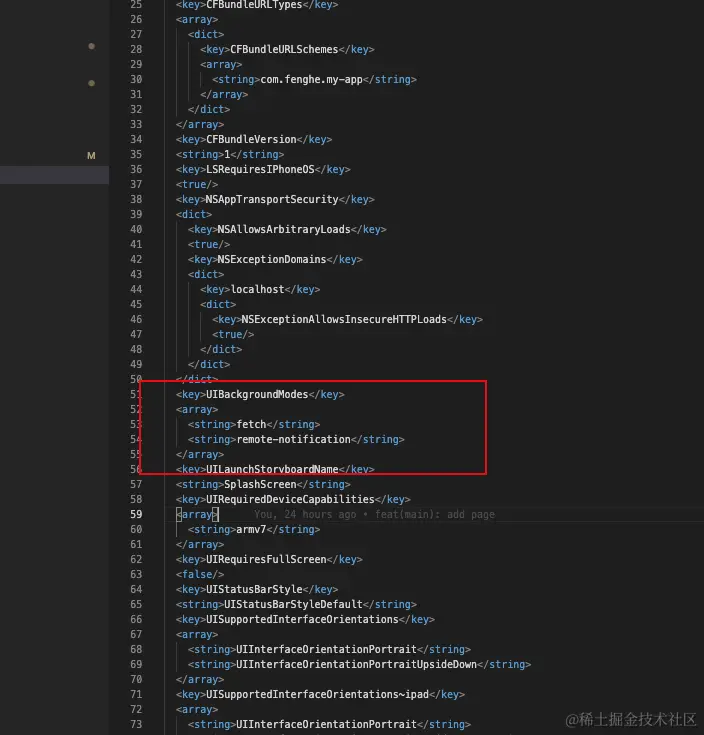Click the UISupportedInterfaceOrientations~ipad key text

(317, 694)
